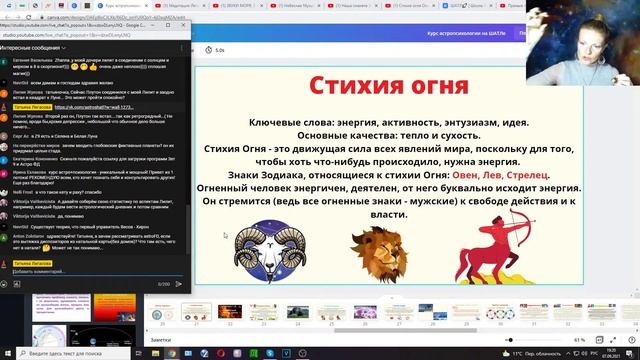Click the taskbar clock showing 07.06.2021
The image size is (640, 360).
point(611,353)
